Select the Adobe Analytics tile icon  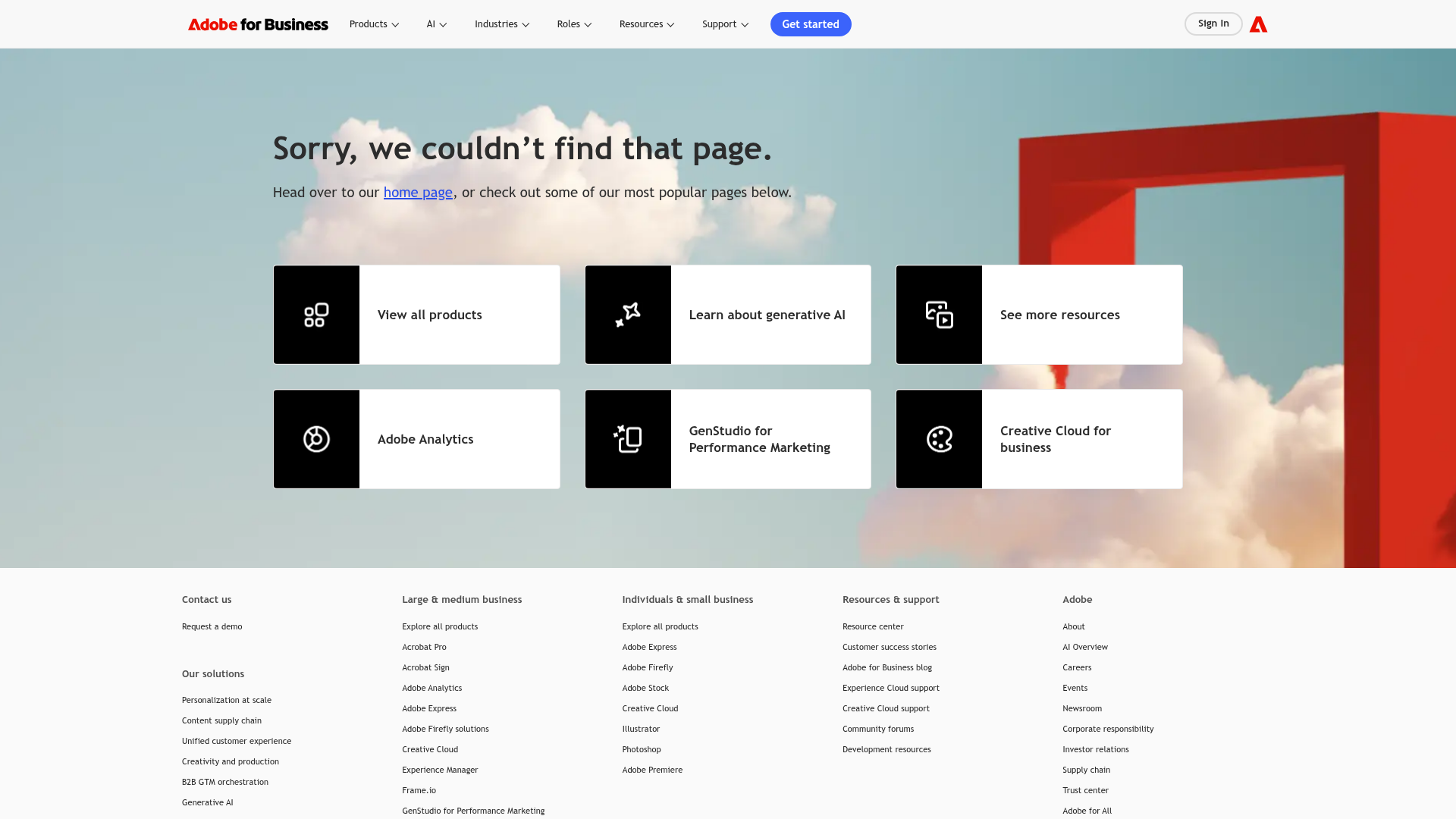coord(316,438)
